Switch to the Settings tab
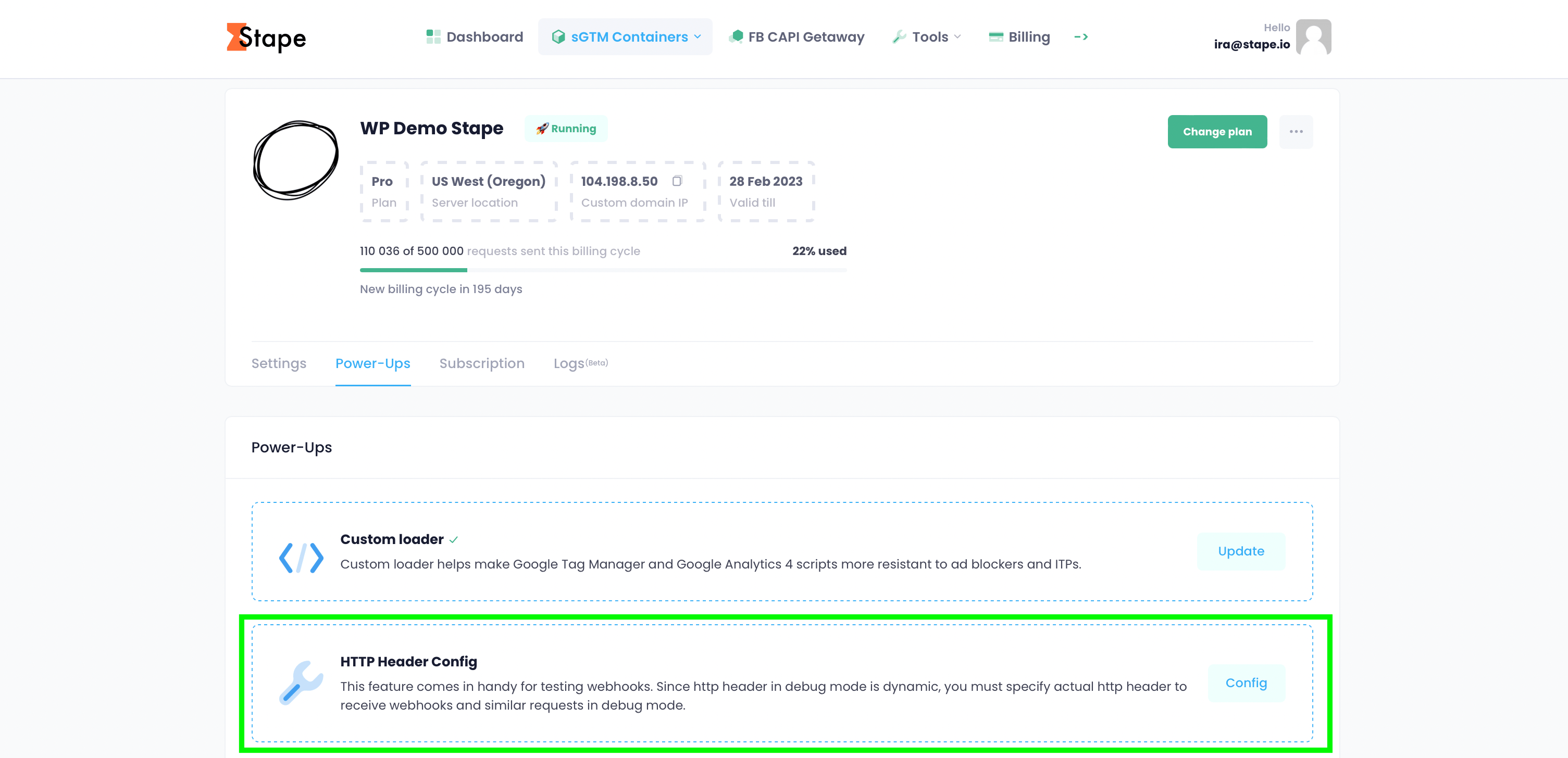The width and height of the screenshot is (1568, 758). coord(279,363)
